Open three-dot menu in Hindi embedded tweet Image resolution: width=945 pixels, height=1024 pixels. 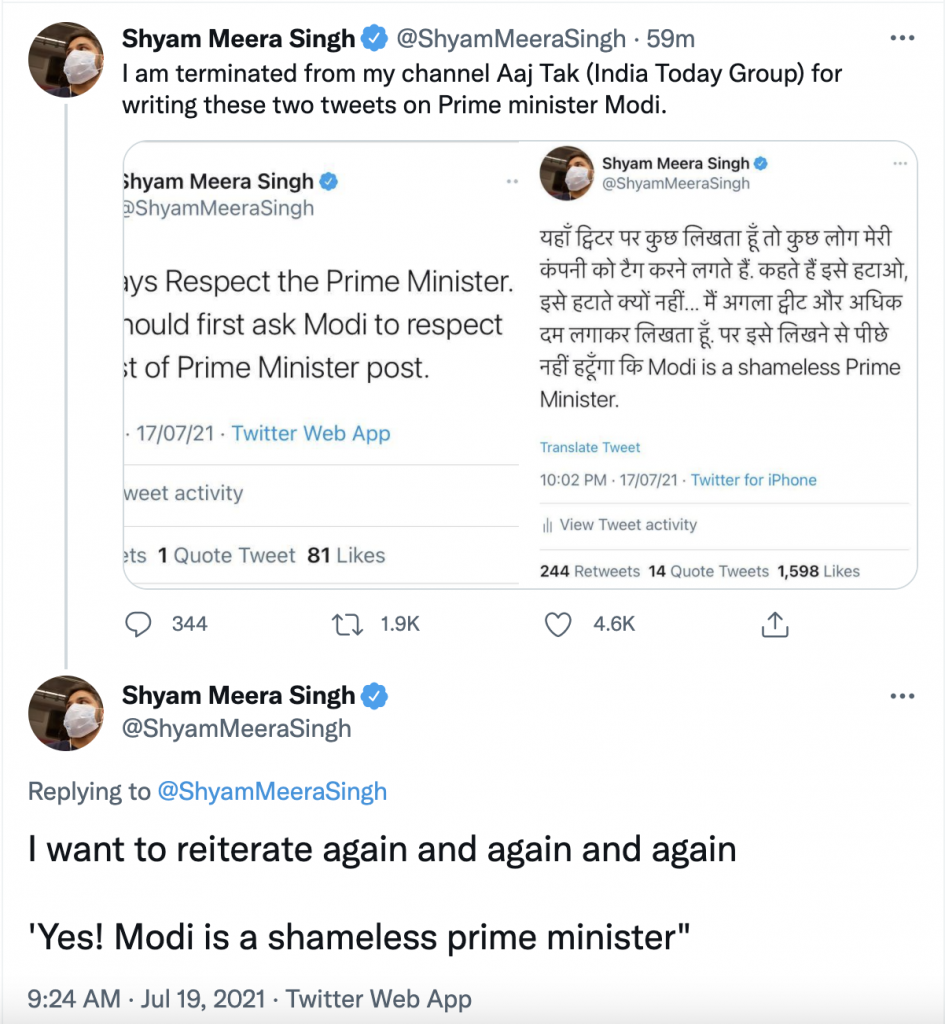(899, 163)
